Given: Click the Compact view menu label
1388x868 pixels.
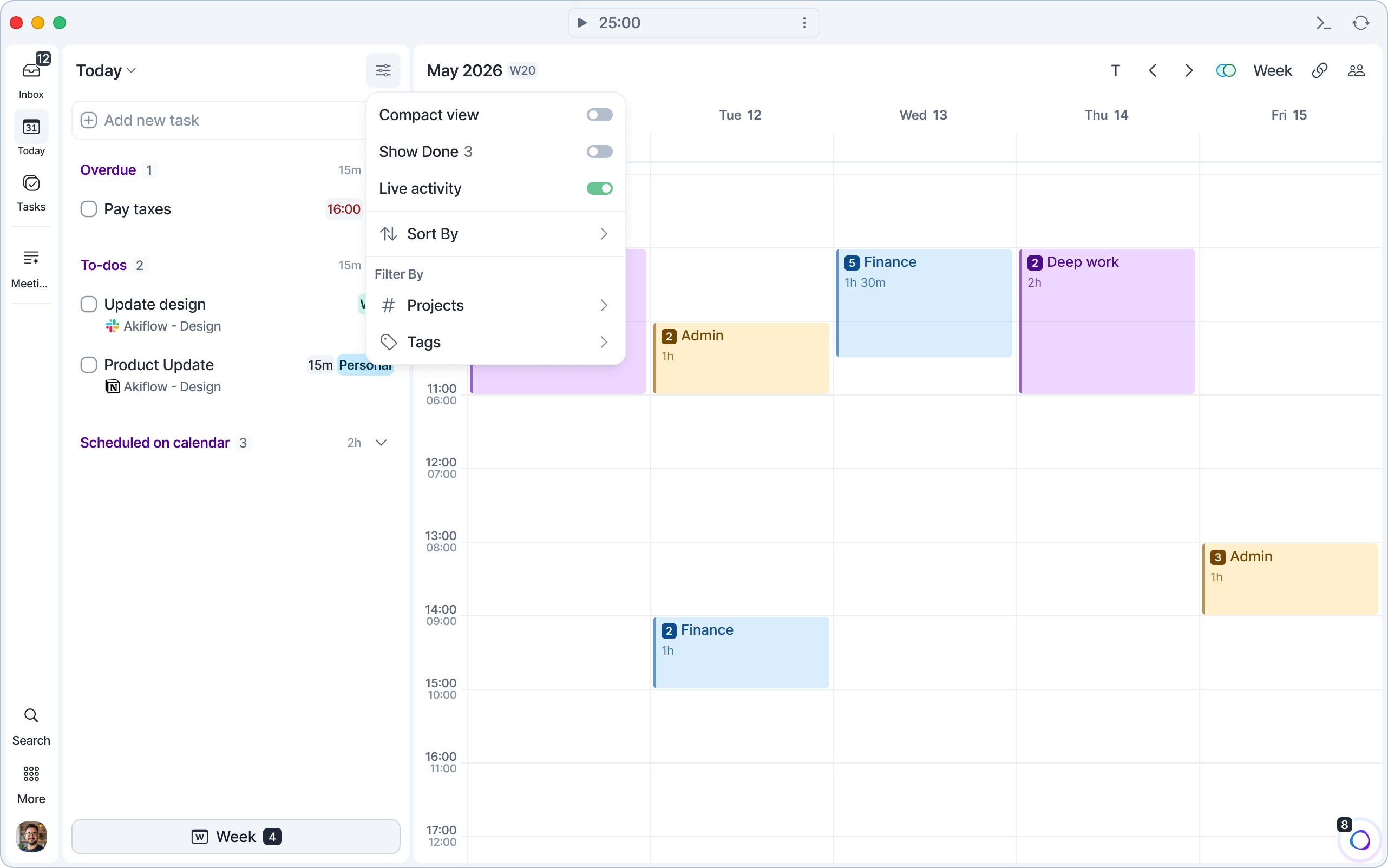Looking at the screenshot, I should point(428,114).
